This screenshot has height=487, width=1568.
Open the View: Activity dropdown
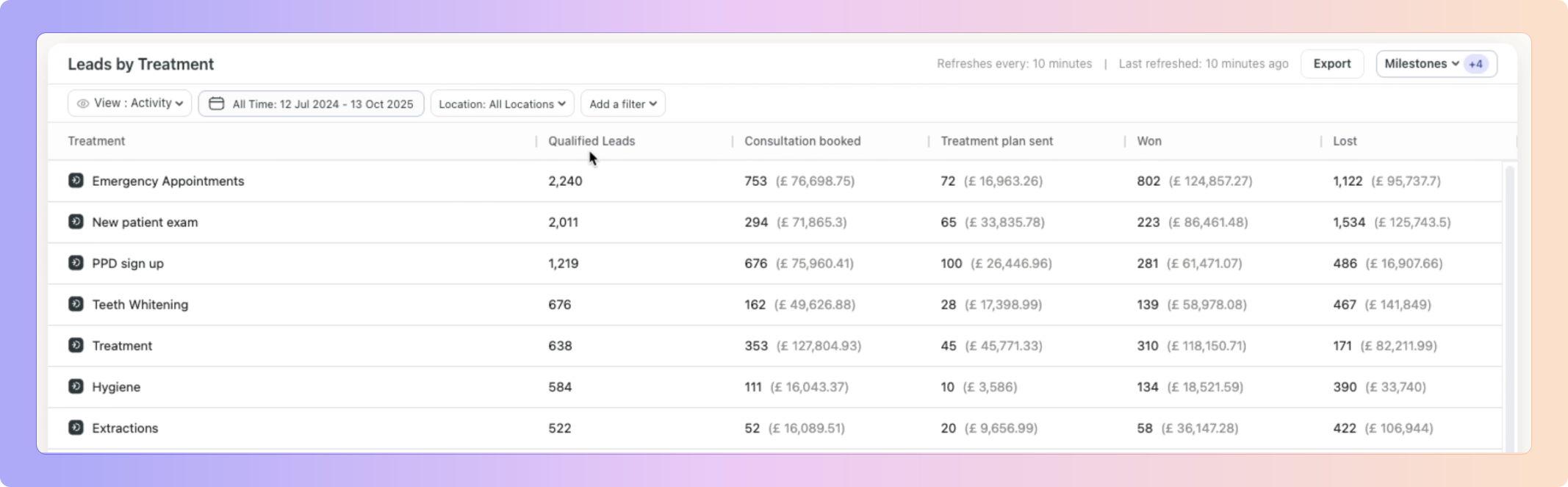pyautogui.click(x=130, y=104)
